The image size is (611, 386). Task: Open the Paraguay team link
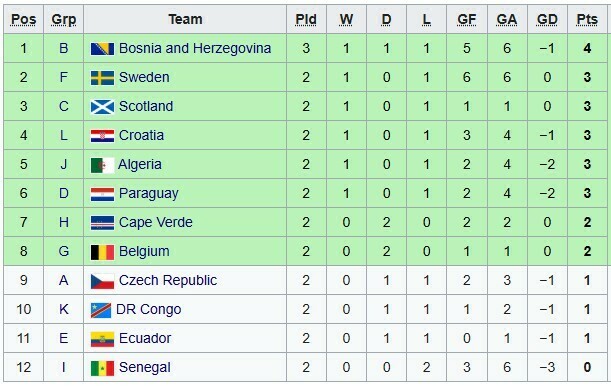point(148,194)
